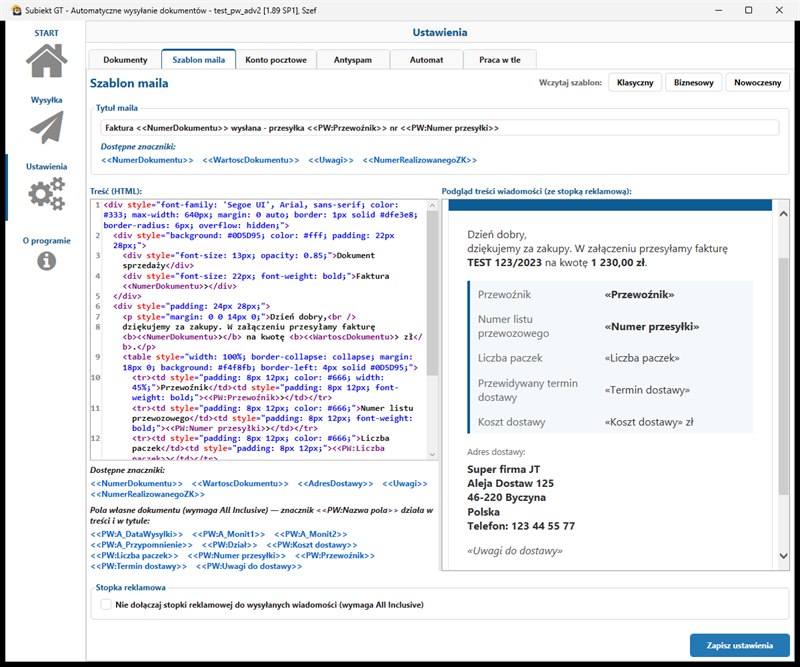Insert the <<PW:Koszt dostawy>> custom field tag

[312, 545]
